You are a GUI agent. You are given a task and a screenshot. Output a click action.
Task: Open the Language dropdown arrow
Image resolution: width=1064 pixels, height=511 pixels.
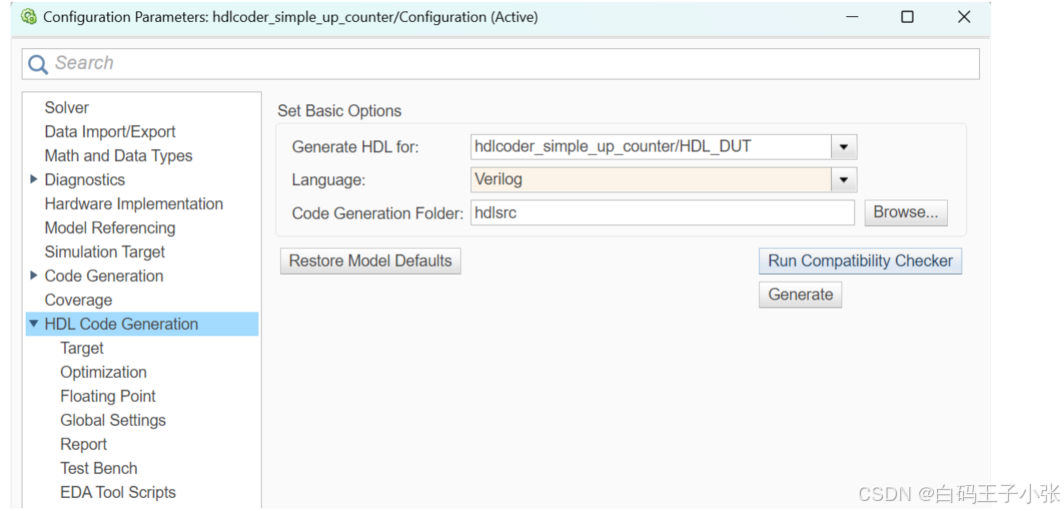844,180
